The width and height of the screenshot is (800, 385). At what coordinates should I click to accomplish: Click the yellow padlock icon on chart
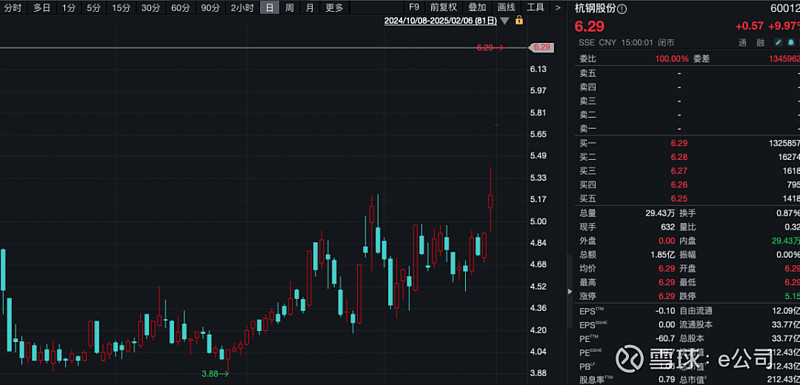[519, 21]
